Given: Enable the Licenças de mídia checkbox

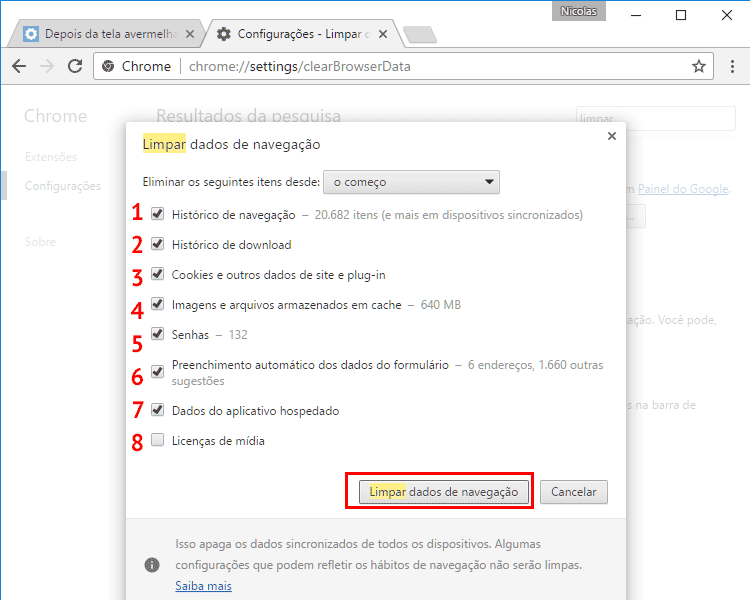Looking at the screenshot, I should [x=157, y=440].
